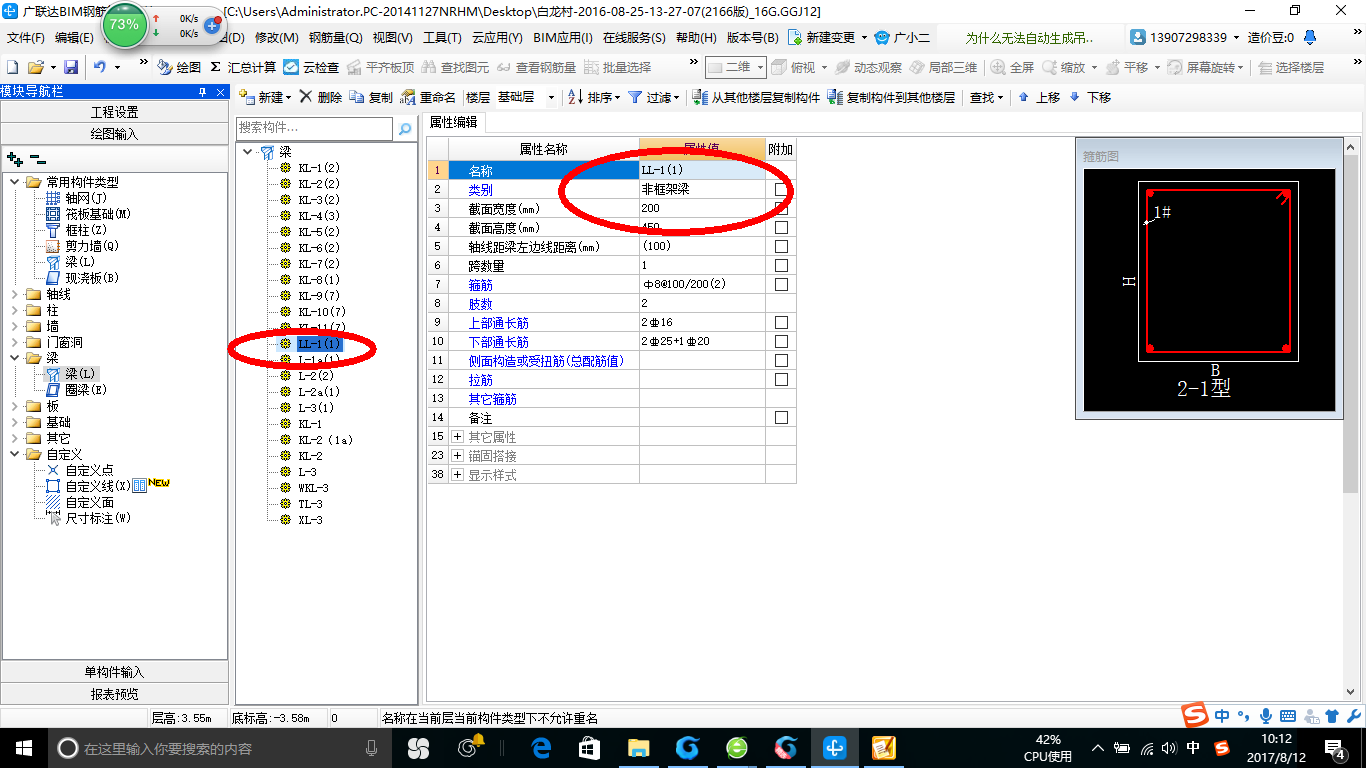Open the 钢筋量(Q) menu
The width and height of the screenshot is (1366, 768).
pyautogui.click(x=336, y=37)
